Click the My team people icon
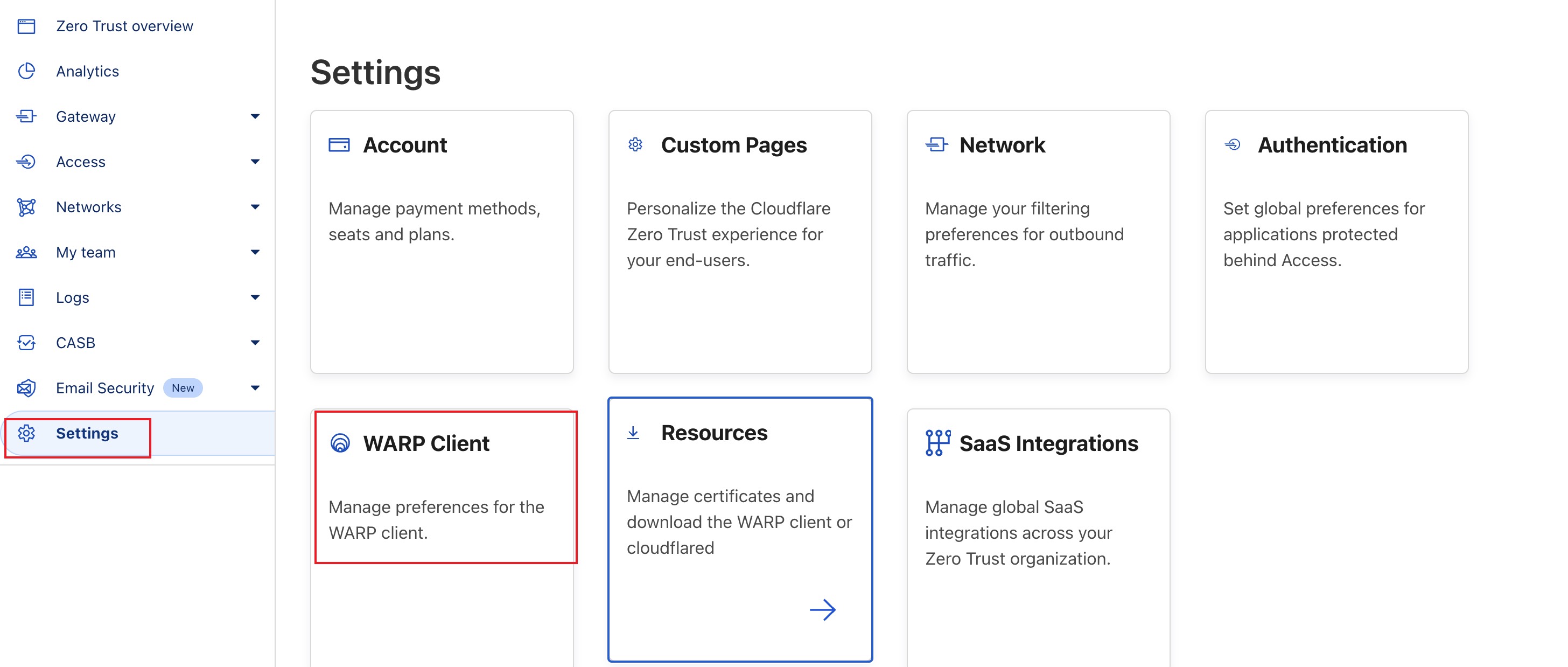Screen dimensions: 1568x667 coord(26,252)
